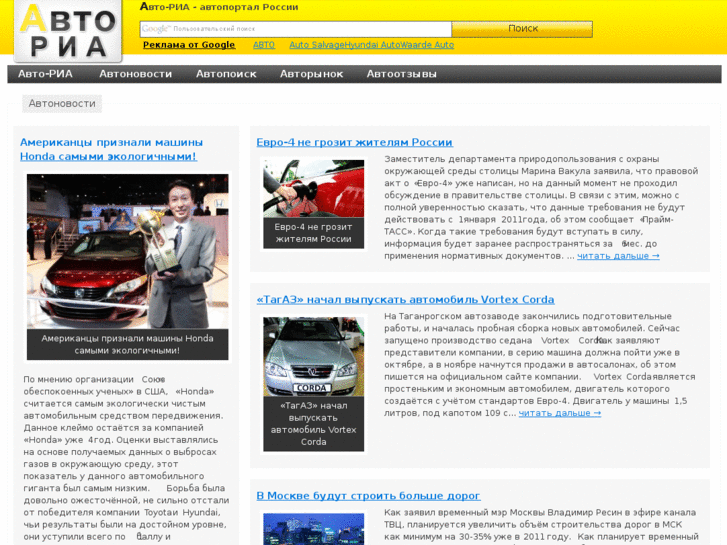Click the Honda article body text paragraph
Screen dimensions: 727x545
[x=126, y=458]
